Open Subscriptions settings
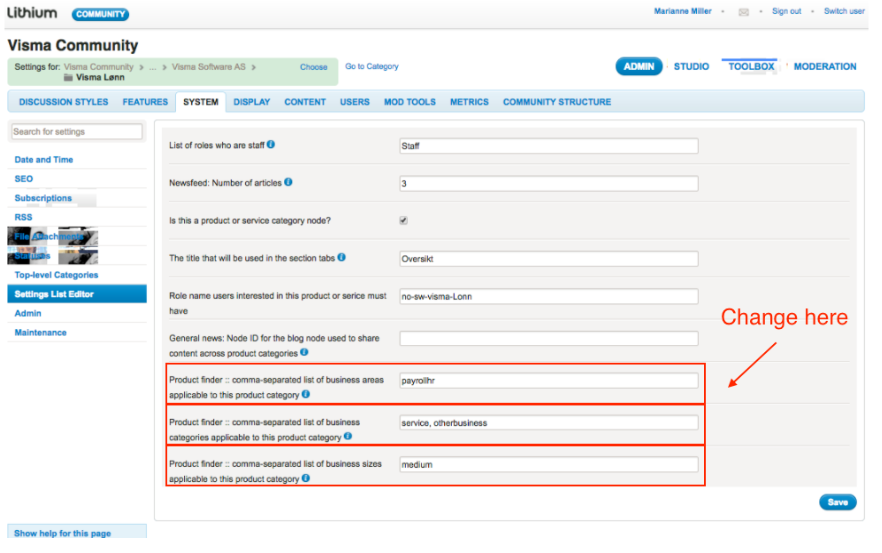The width and height of the screenshot is (882, 553). (x=43, y=198)
